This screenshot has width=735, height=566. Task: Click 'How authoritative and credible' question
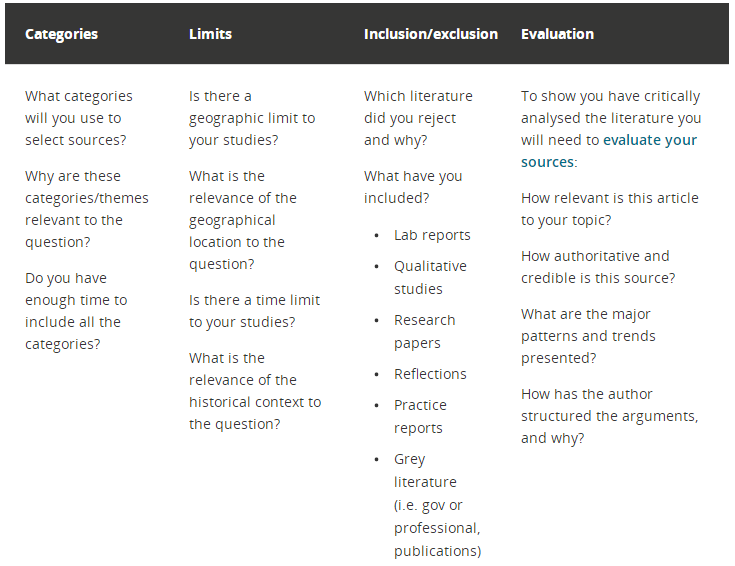(x=598, y=267)
